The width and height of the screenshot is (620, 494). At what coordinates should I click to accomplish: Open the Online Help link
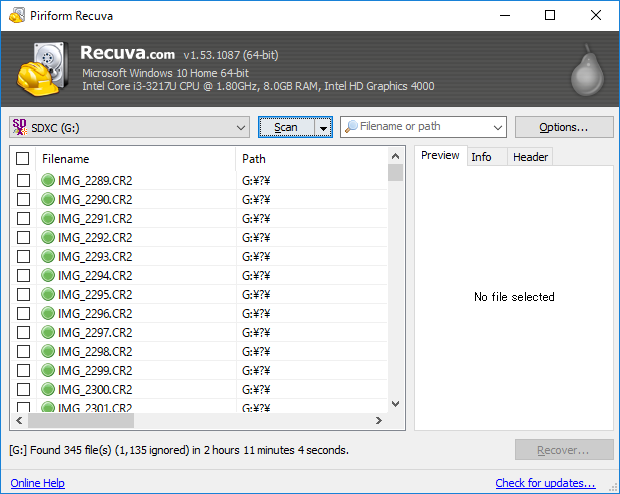[38, 483]
